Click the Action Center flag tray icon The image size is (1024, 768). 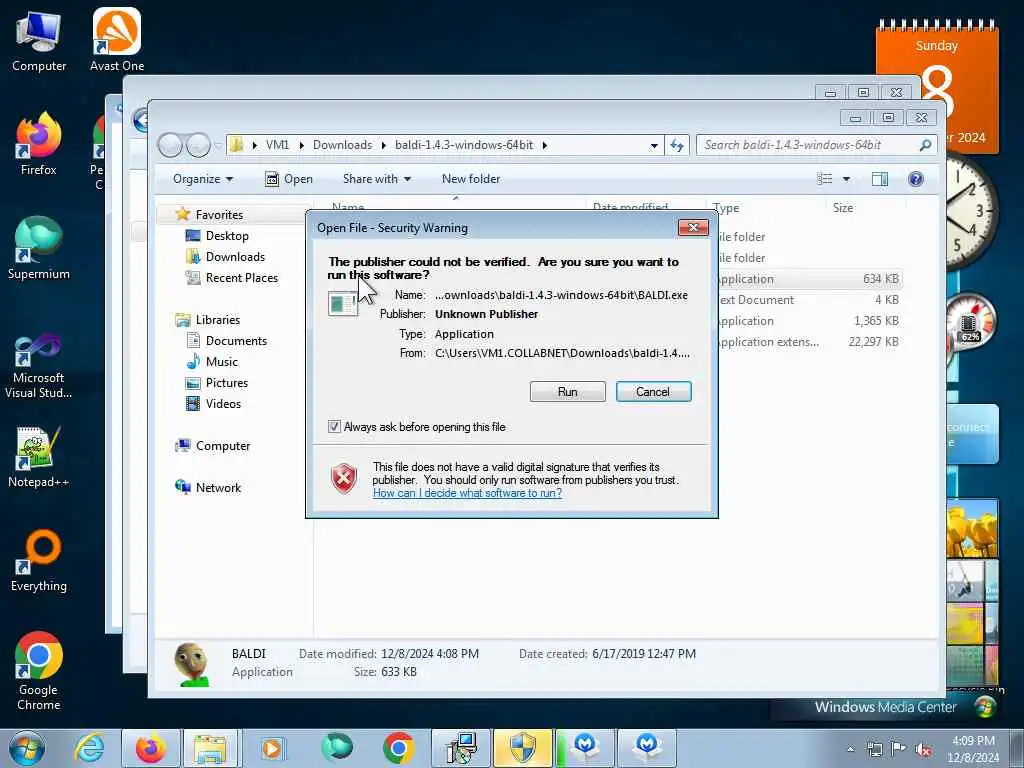tap(899, 749)
